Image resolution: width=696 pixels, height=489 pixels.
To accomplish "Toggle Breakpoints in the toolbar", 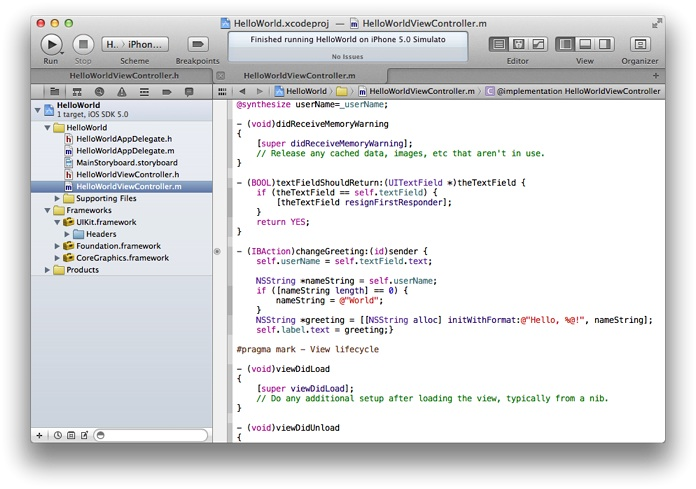I will tap(198, 44).
